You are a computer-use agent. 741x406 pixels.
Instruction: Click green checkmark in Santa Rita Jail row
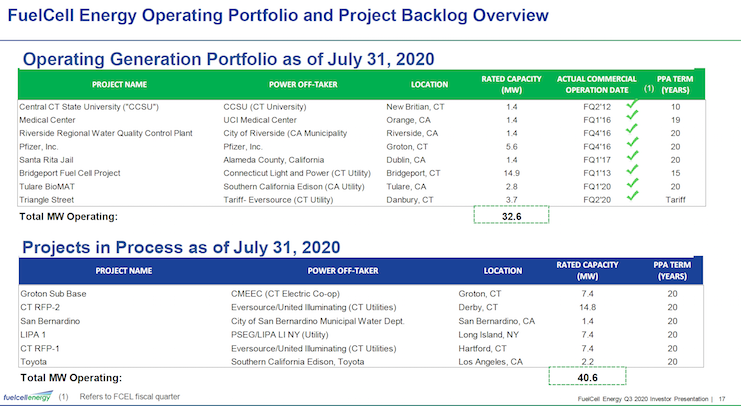pyautogui.click(x=632, y=155)
